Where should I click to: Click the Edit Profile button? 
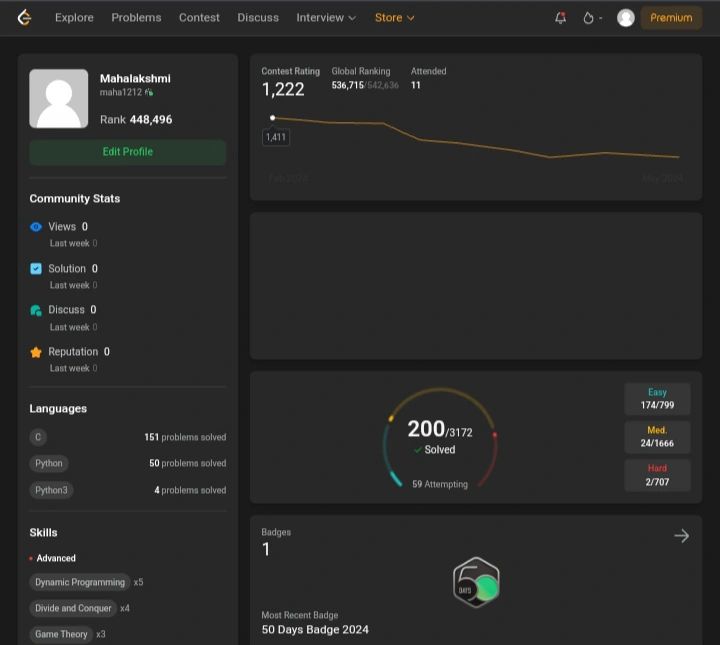pos(128,152)
